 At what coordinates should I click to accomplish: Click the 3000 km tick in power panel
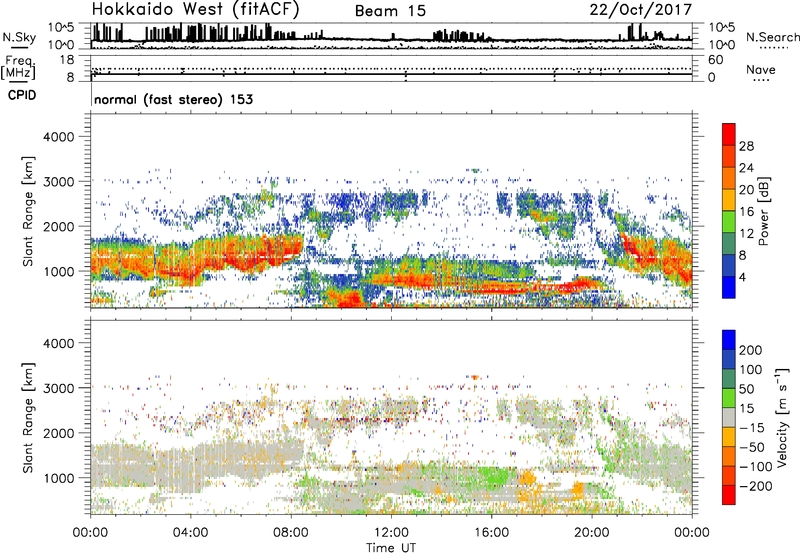tap(59, 182)
